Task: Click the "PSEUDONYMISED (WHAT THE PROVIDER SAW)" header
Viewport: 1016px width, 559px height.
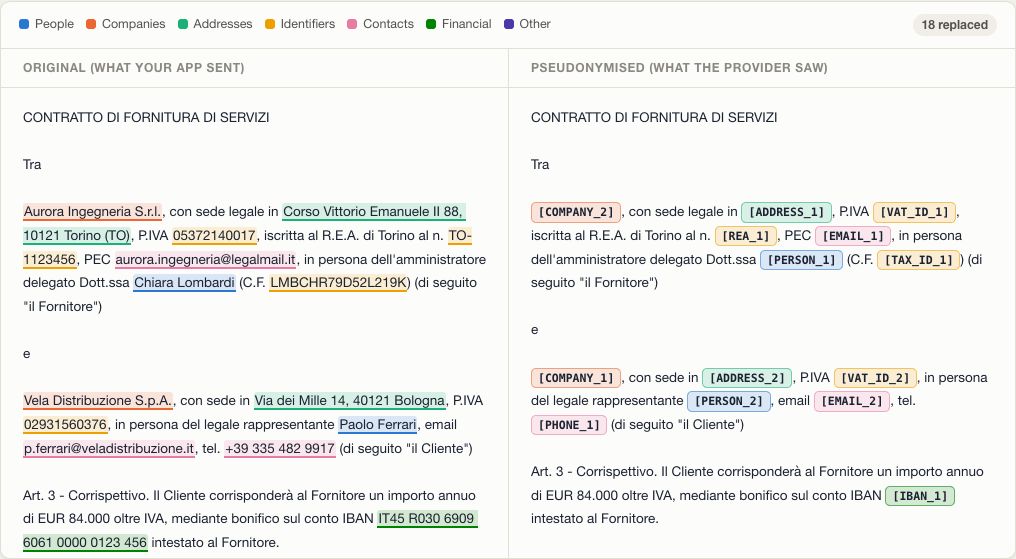Action: (679, 67)
